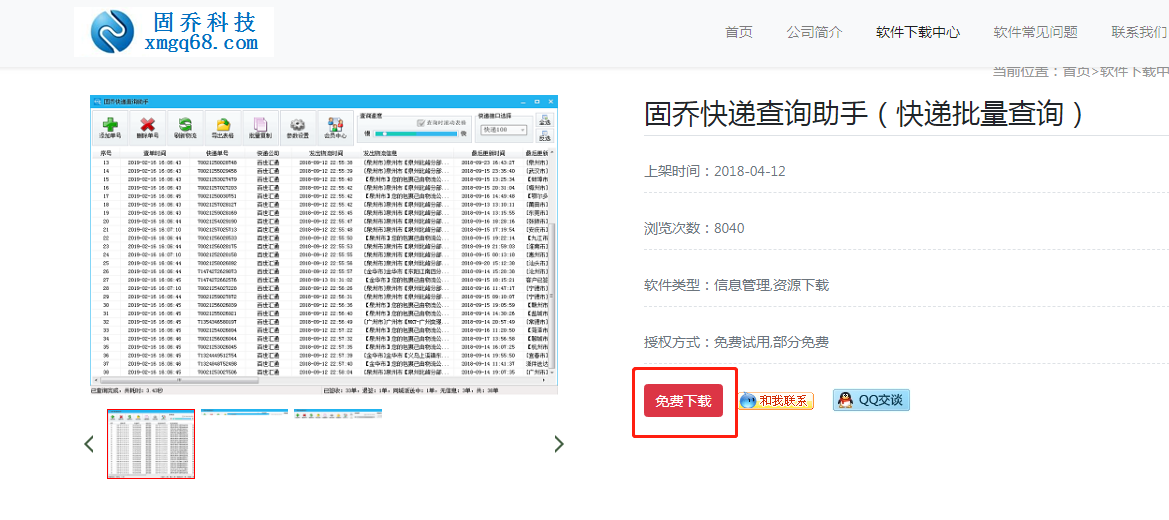Viewport: 1169px width, 520px height.
Task: Click the 发出物流时间 column header
Action: [325, 153]
